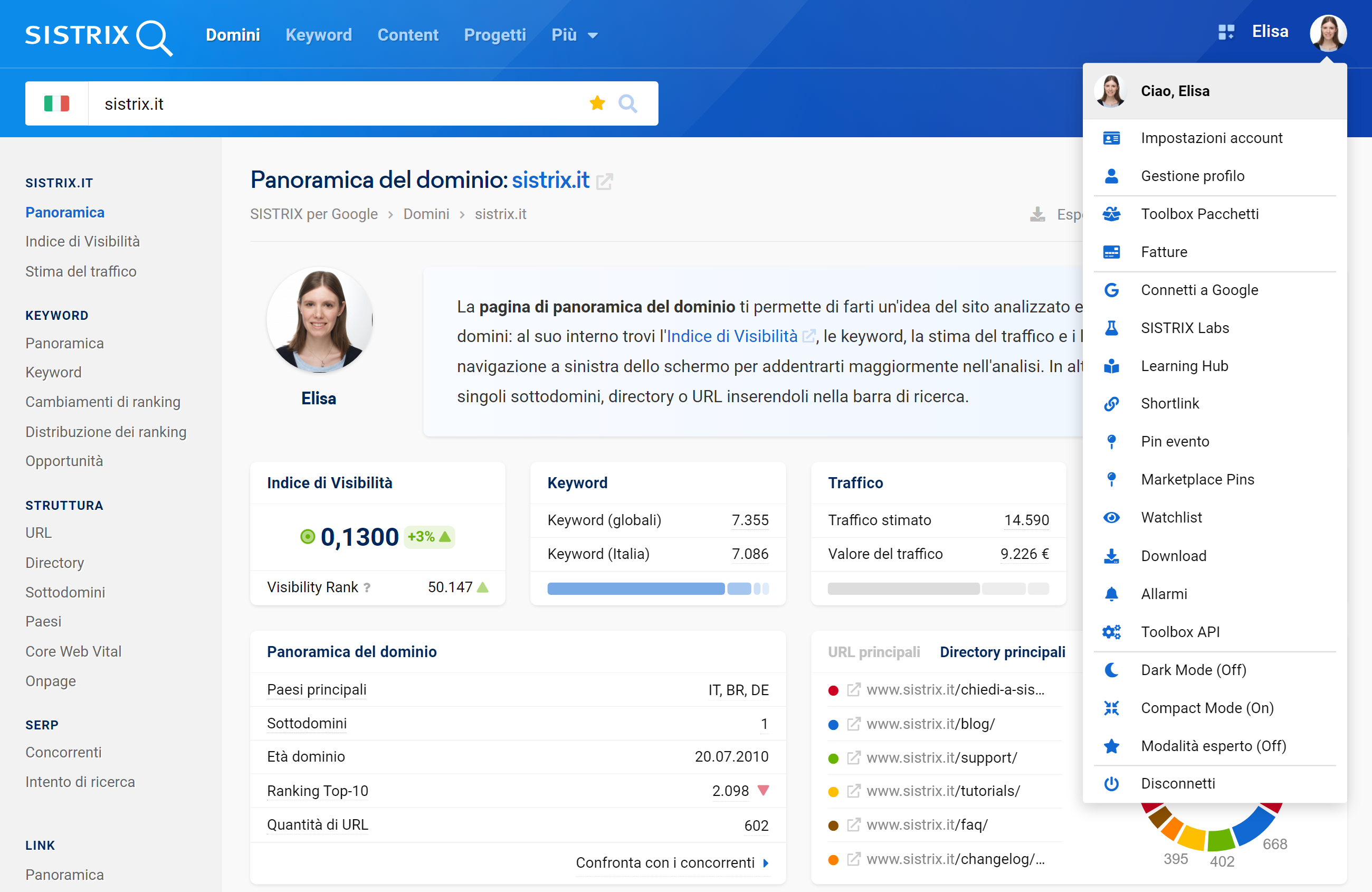This screenshot has width=1372, height=892.
Task: Click the magnifier search icon
Action: click(628, 104)
